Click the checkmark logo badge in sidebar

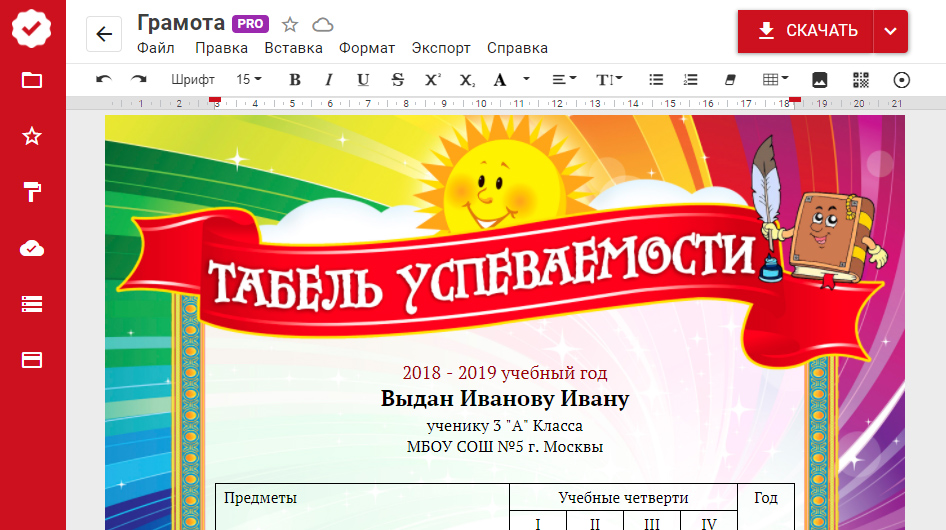pos(31,28)
